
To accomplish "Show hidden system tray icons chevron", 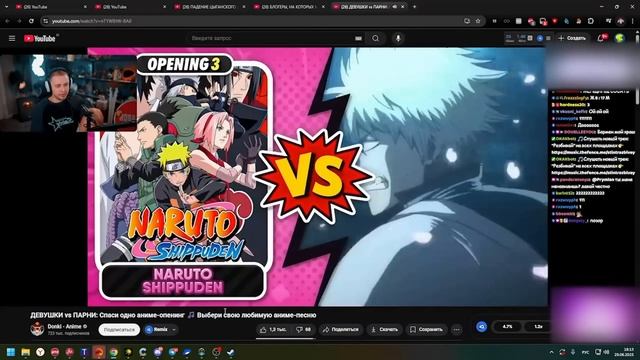I will pos(551,352).
